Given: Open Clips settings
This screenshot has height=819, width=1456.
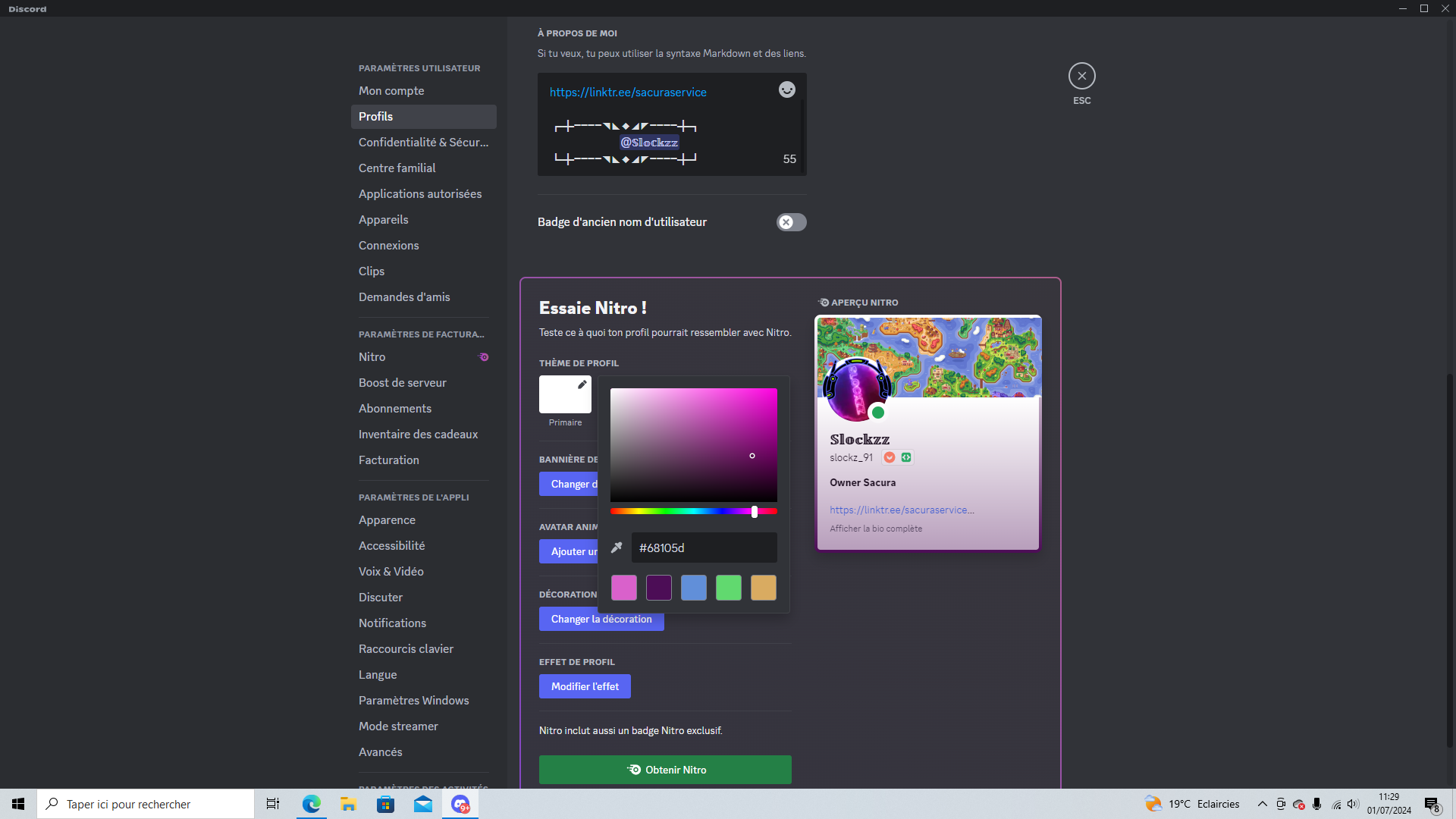Looking at the screenshot, I should (423, 271).
